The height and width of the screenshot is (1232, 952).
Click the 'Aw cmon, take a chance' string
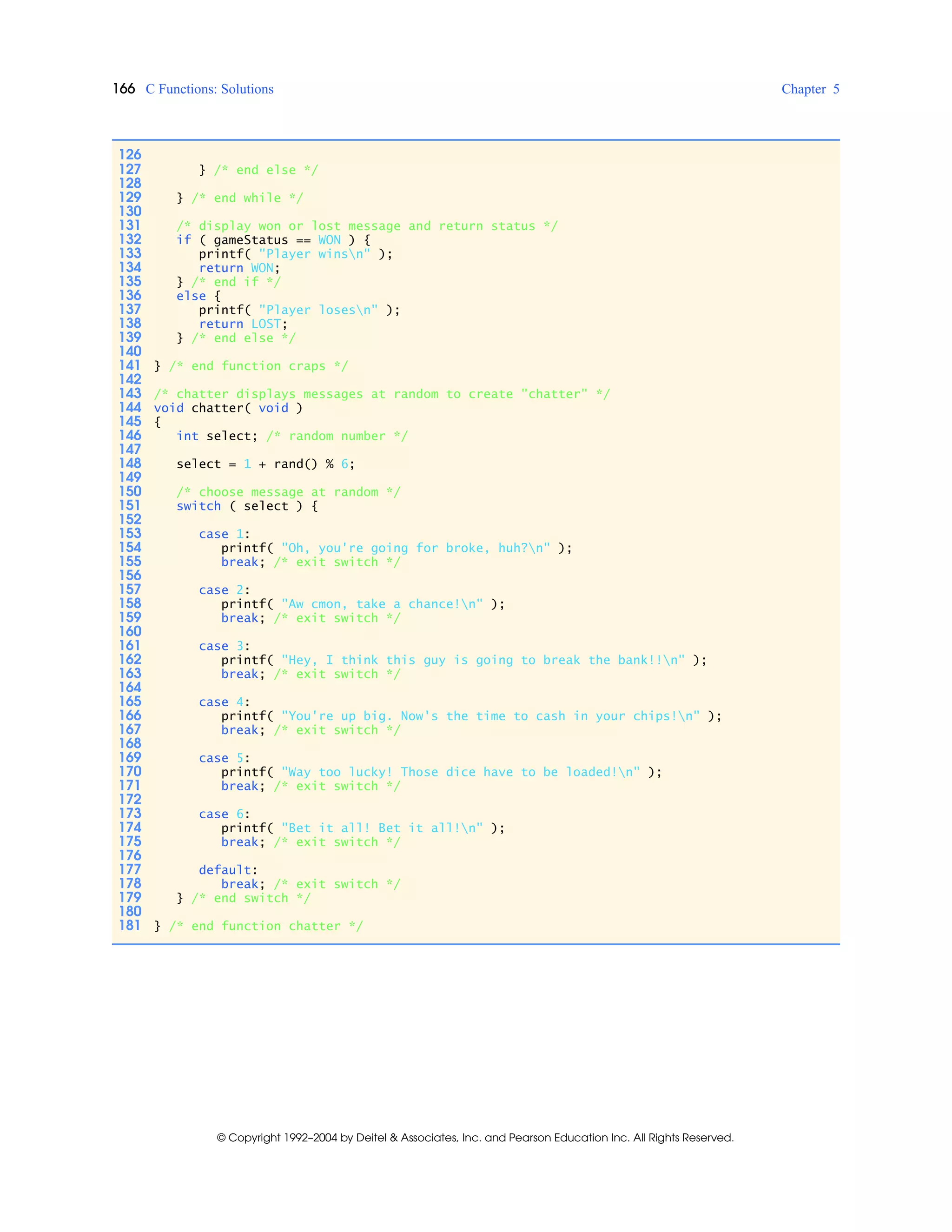[382, 604]
